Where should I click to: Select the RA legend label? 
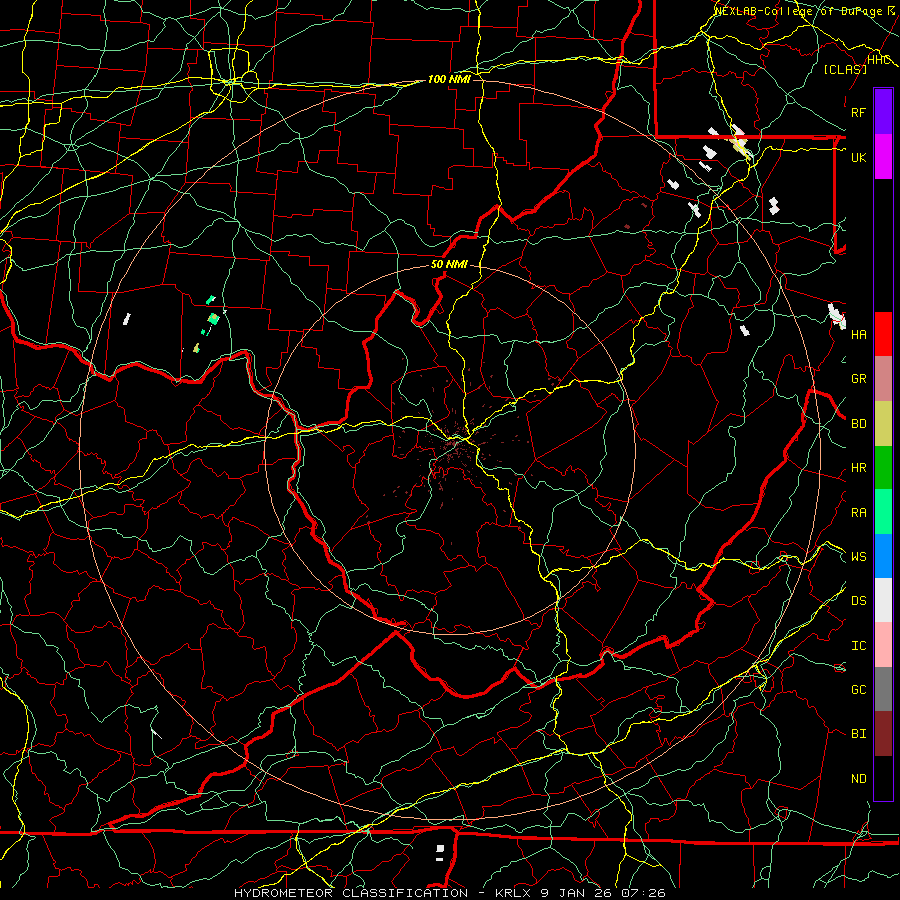[858, 513]
